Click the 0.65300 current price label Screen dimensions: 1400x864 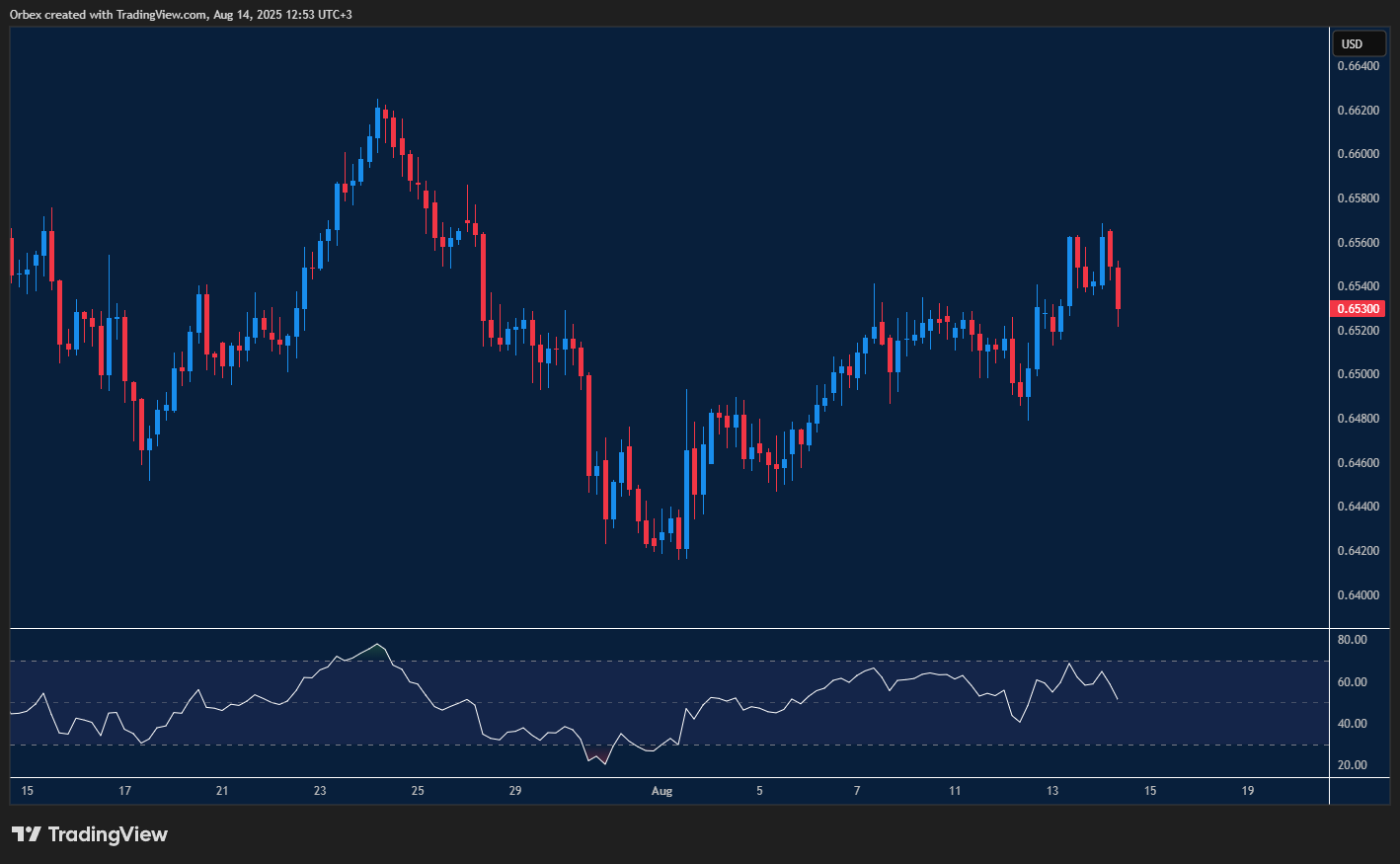coord(1357,308)
